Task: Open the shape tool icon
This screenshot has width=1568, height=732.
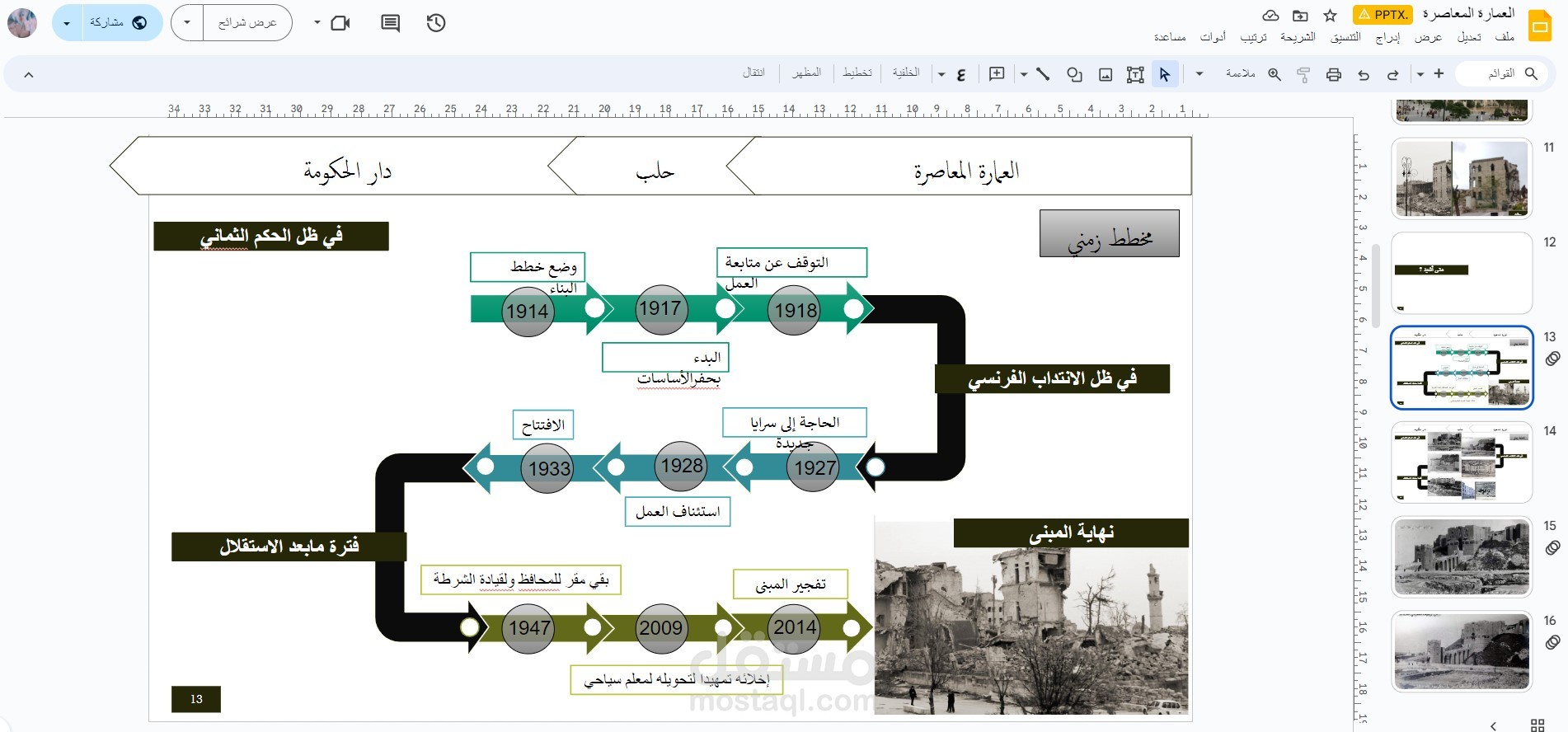Action: tap(1074, 74)
